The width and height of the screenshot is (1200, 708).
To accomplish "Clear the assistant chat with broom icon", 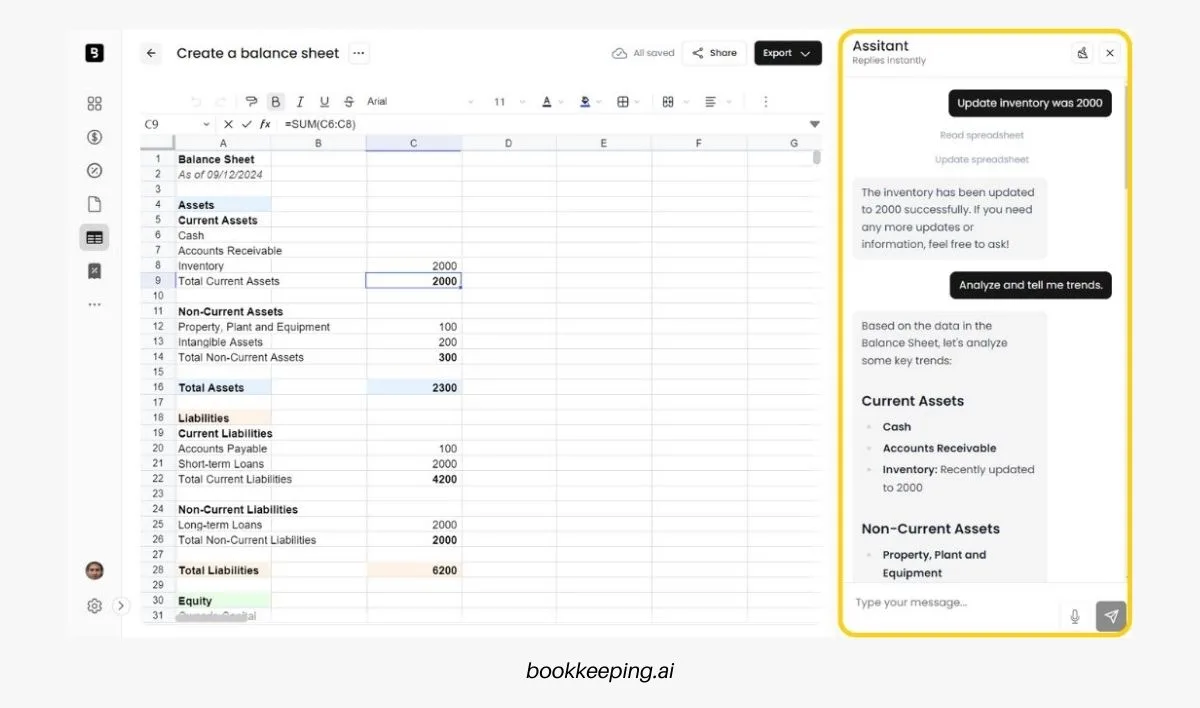I will [1083, 53].
